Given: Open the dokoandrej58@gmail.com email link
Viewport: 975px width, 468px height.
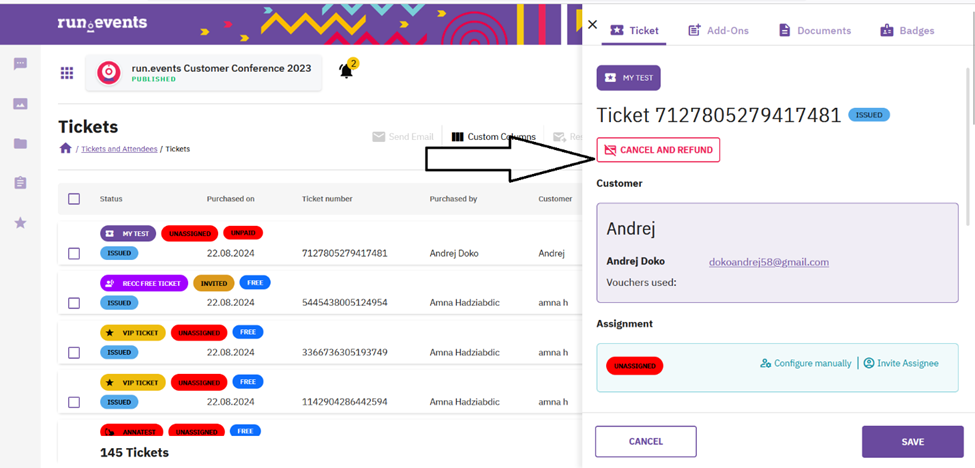Looking at the screenshot, I should coord(769,262).
